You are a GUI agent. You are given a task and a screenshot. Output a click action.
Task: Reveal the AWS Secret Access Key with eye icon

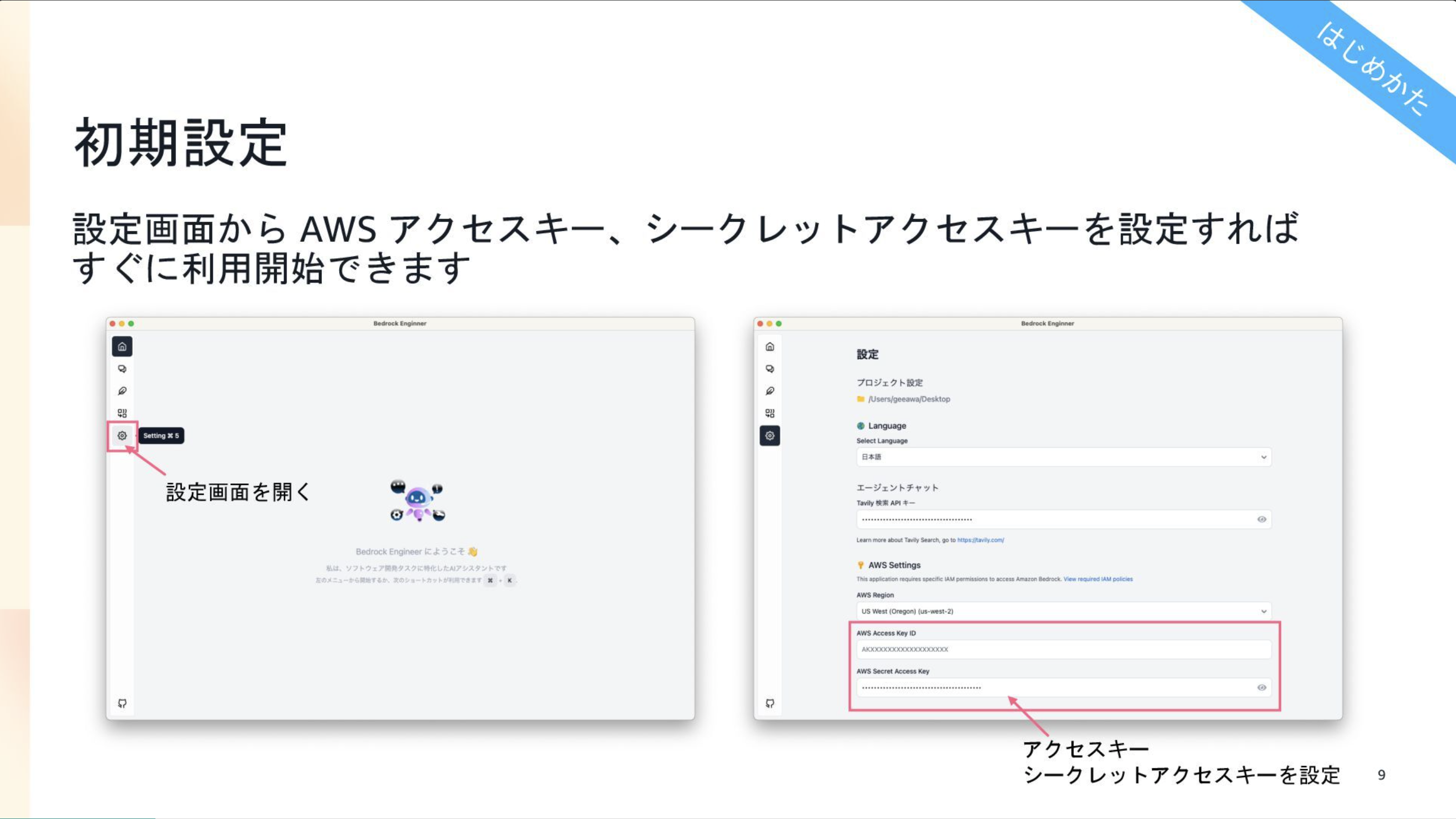[x=1261, y=687]
